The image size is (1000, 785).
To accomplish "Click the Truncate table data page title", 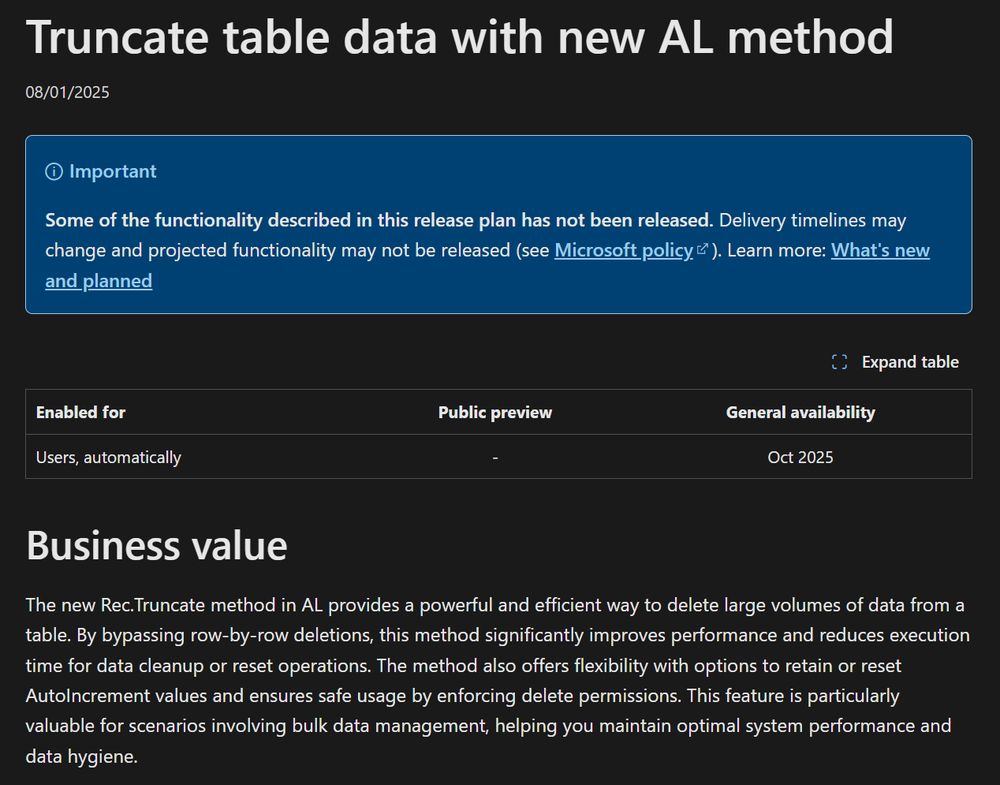I will coord(460,37).
